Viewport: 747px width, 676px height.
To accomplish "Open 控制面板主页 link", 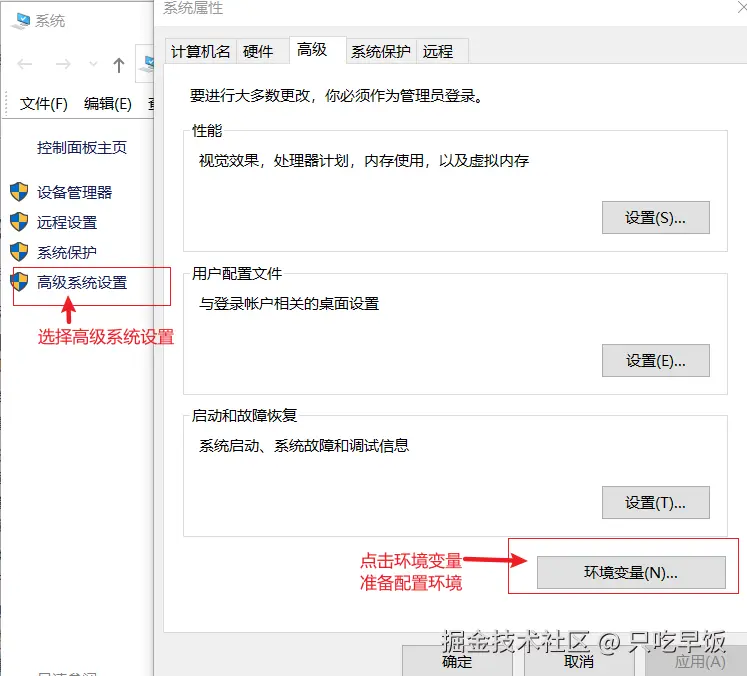I will 82,148.
